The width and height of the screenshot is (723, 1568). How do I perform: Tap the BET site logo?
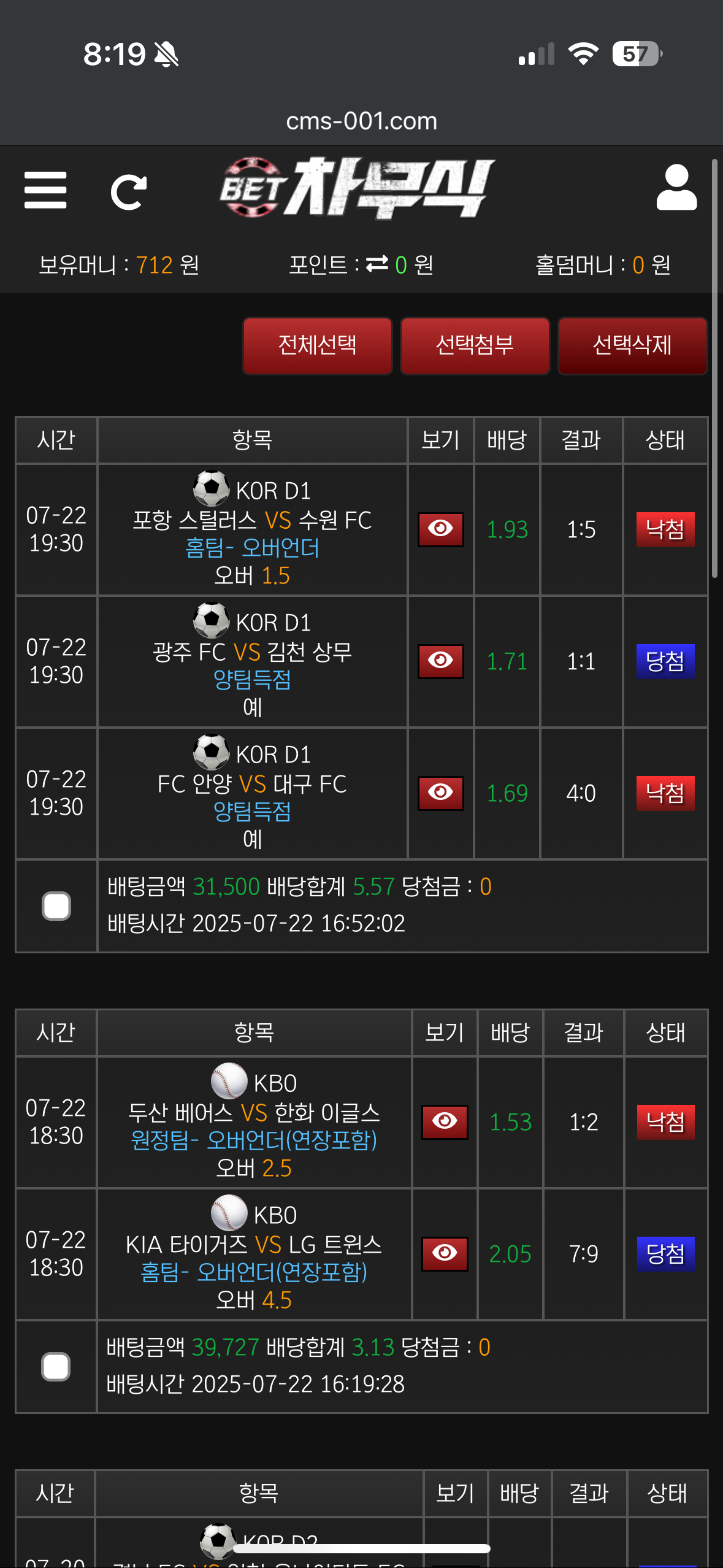(358, 188)
